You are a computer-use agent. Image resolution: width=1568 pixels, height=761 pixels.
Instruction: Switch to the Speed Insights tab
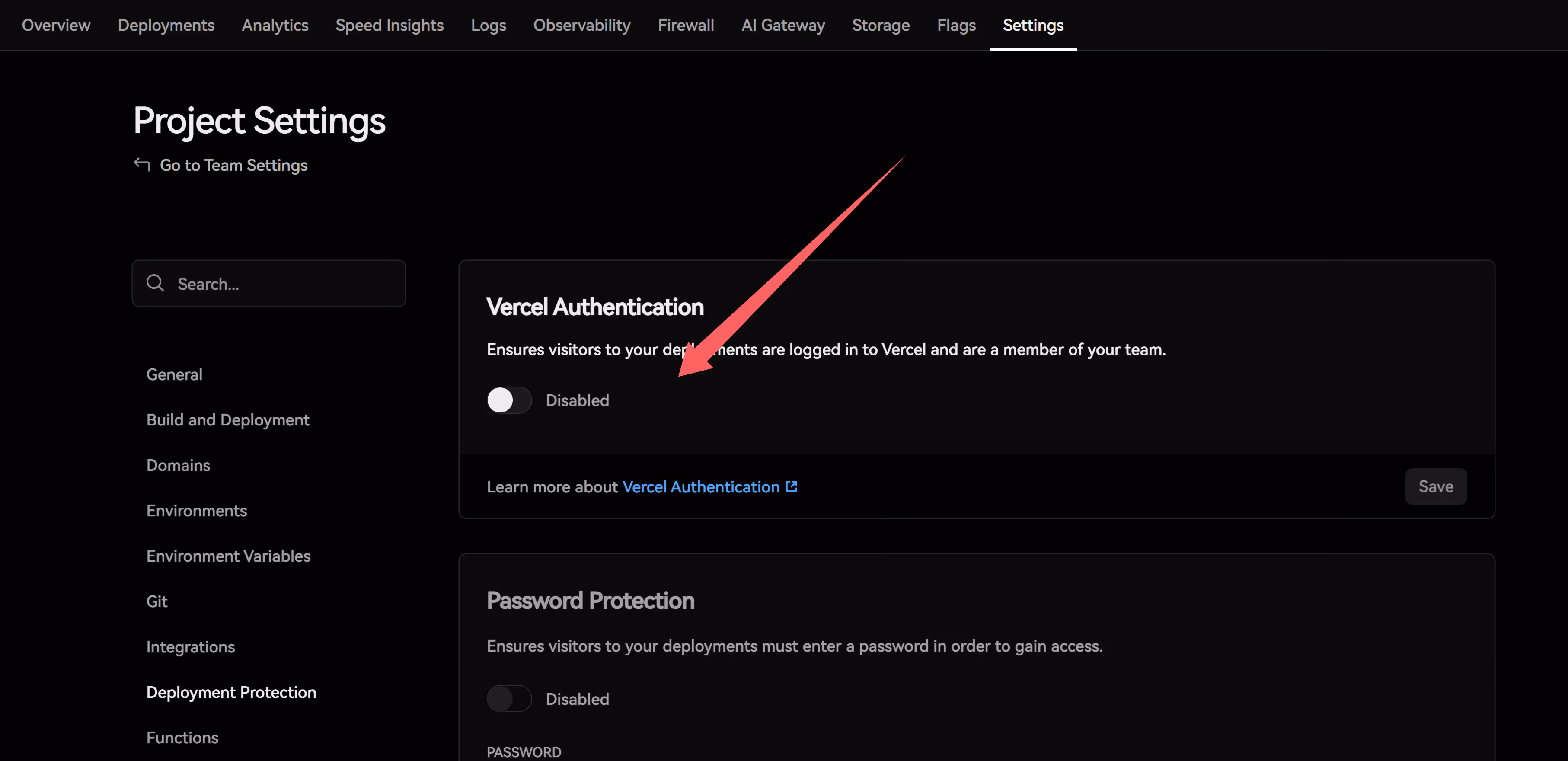(390, 25)
